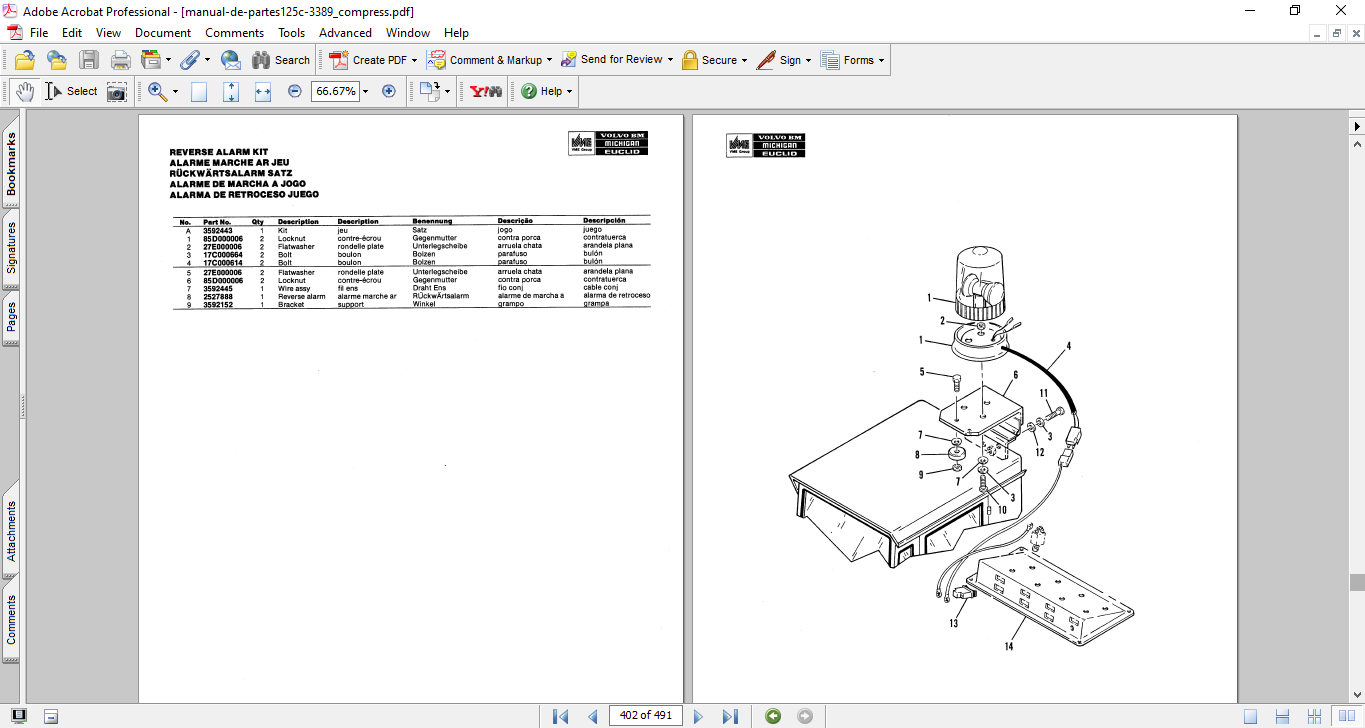Click the Search button
This screenshot has height=728, width=1365.
pos(281,60)
